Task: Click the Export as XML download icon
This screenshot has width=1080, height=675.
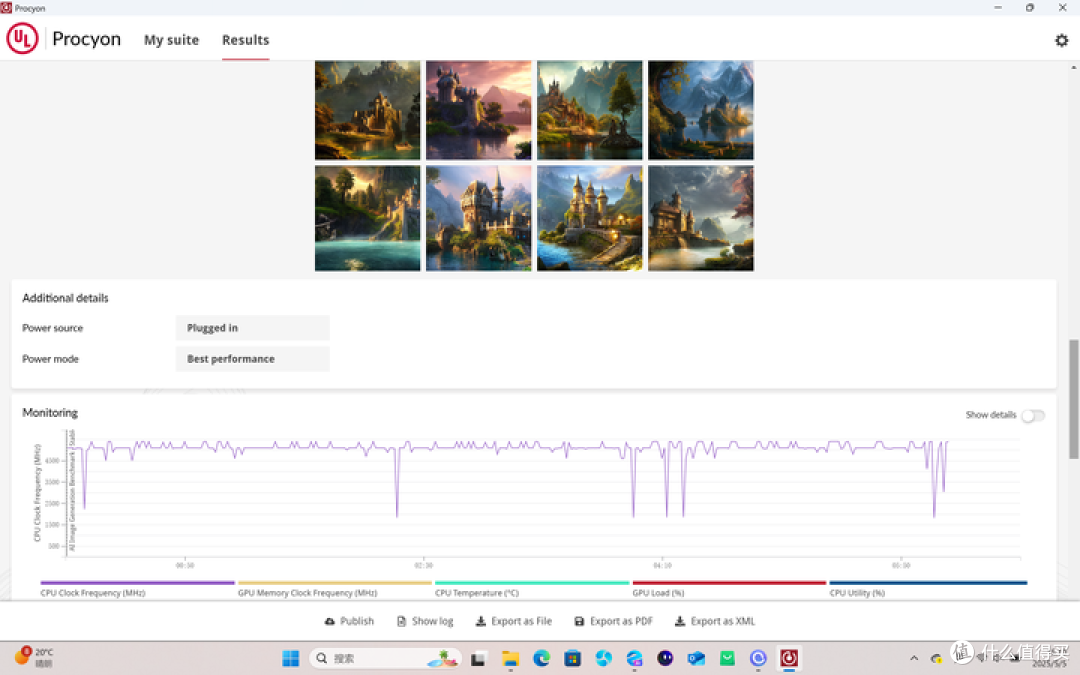Action: (x=680, y=621)
